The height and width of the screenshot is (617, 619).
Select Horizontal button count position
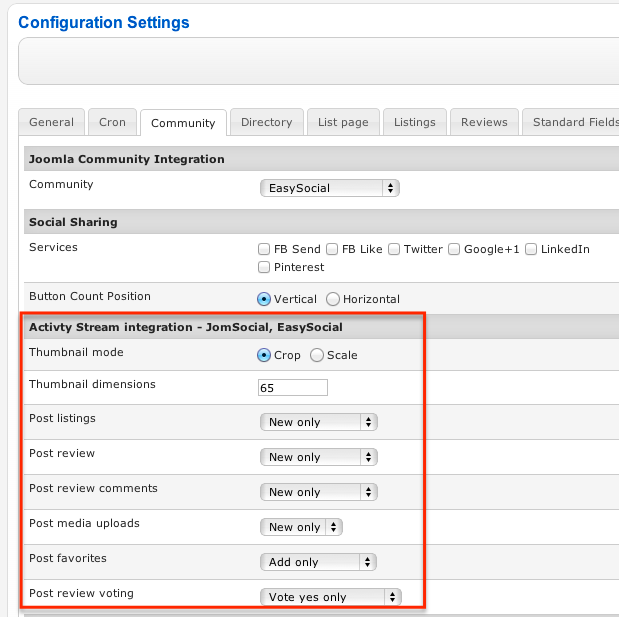click(333, 299)
